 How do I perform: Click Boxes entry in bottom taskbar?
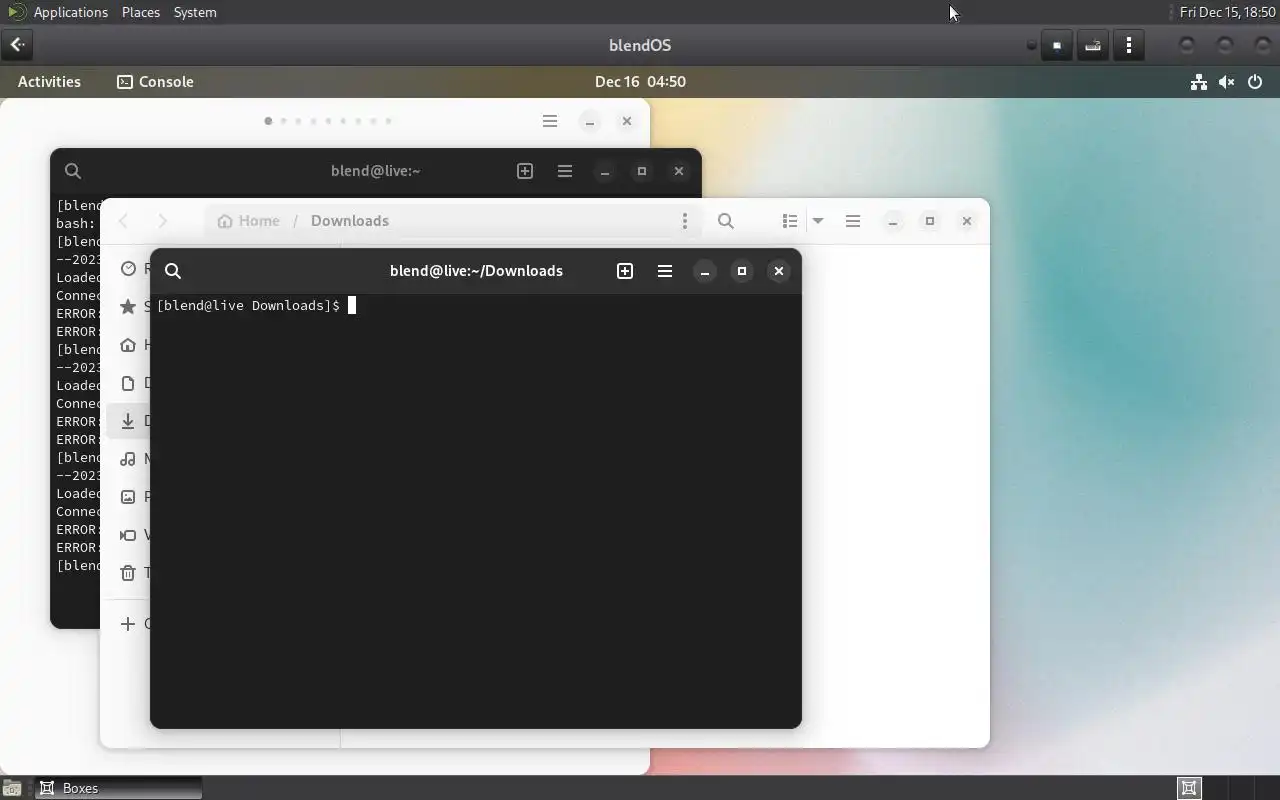pyautogui.click(x=119, y=788)
